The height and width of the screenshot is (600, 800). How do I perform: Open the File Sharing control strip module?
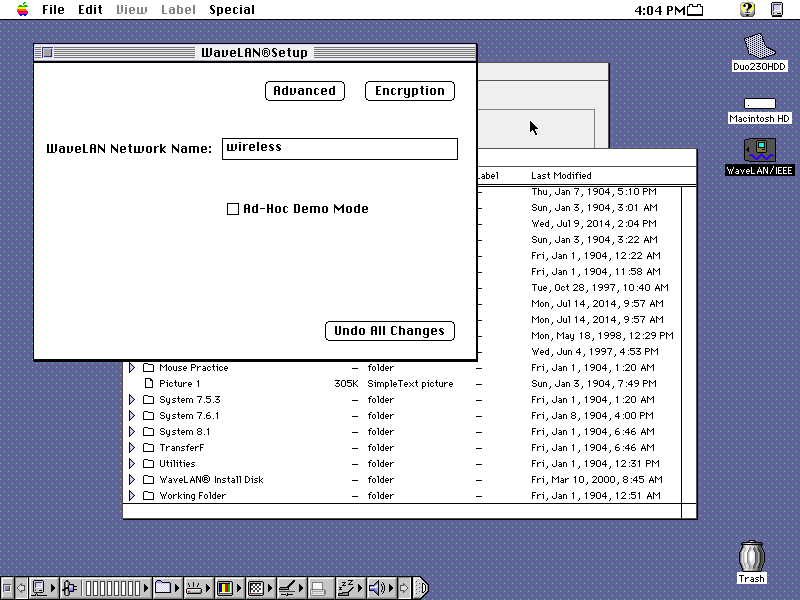(x=168, y=588)
